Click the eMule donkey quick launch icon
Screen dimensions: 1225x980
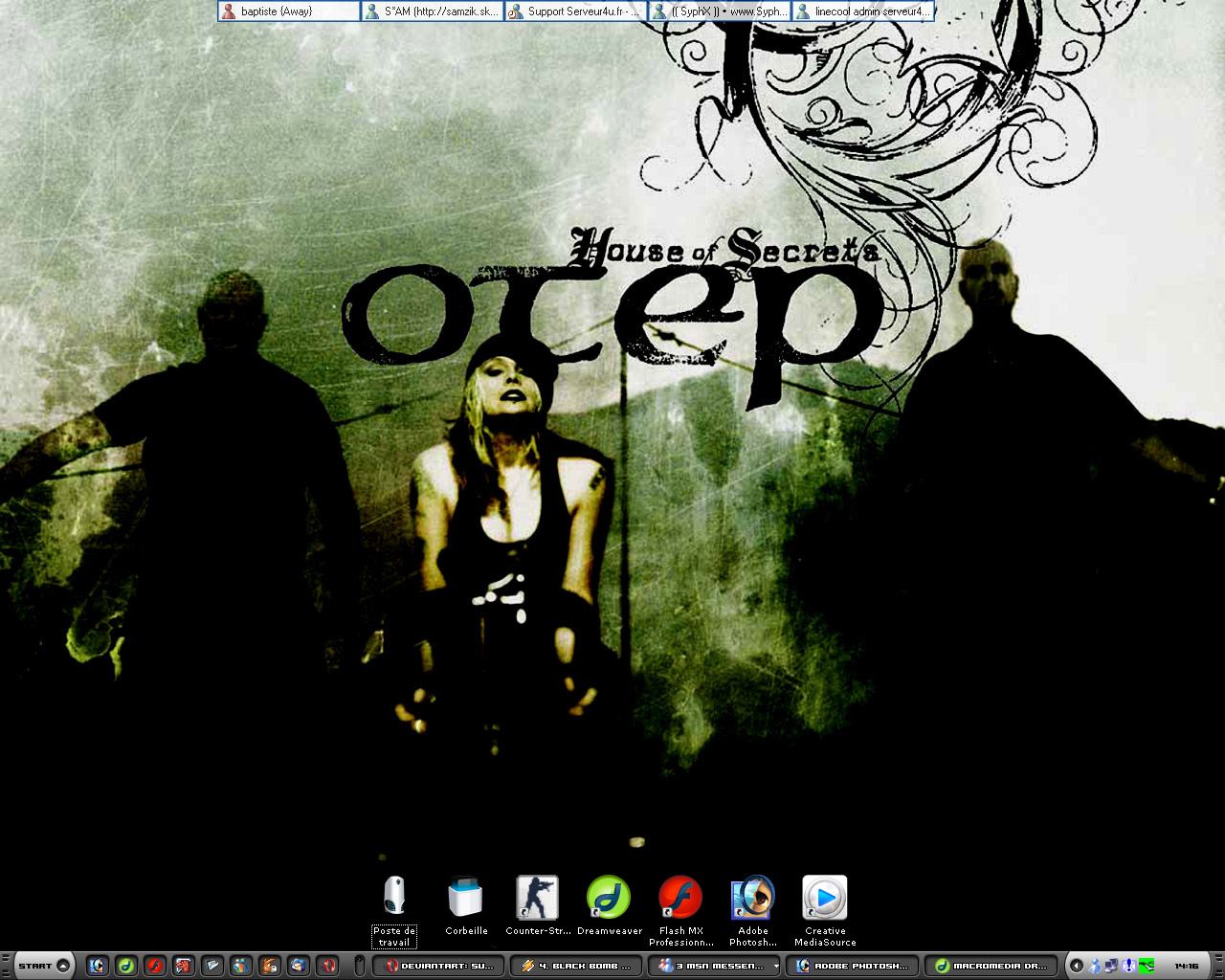[270, 966]
